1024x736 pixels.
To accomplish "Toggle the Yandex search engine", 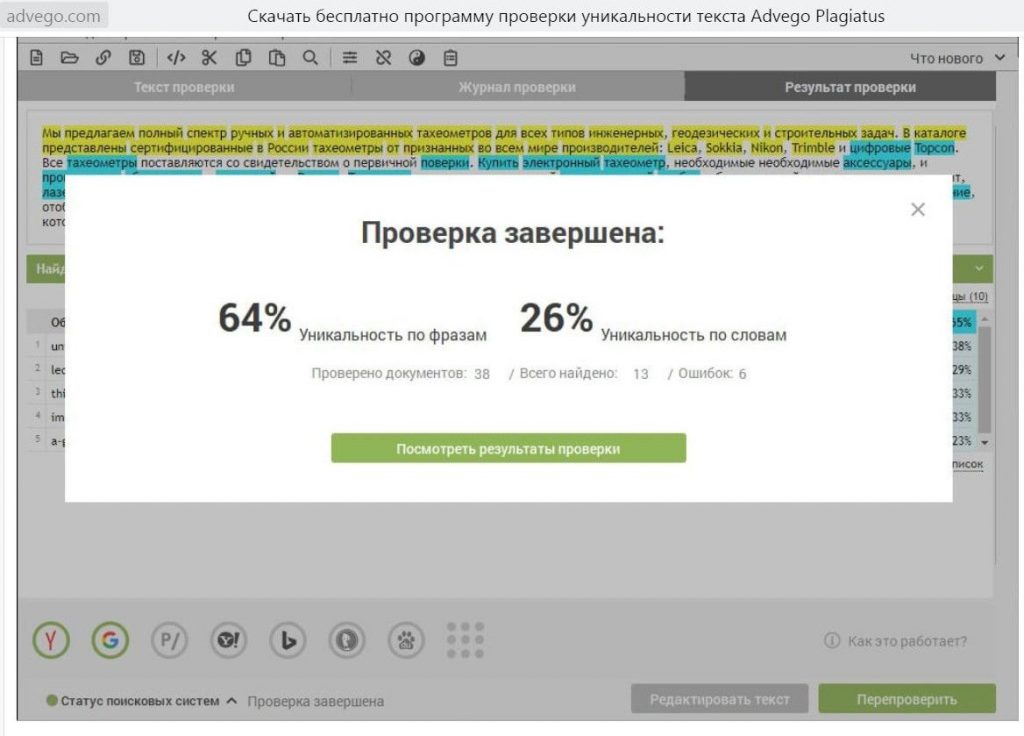I will point(50,640).
